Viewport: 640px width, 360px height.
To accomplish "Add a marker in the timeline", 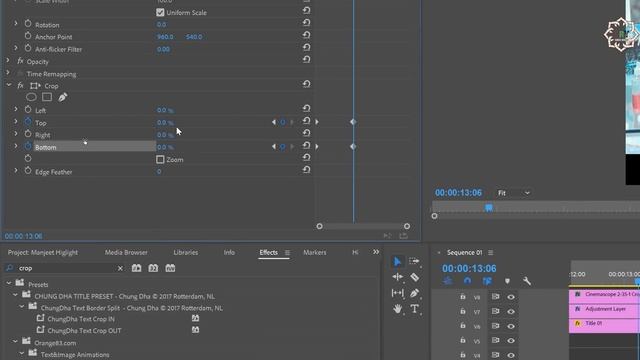I will pyautogui.click(x=507, y=281).
